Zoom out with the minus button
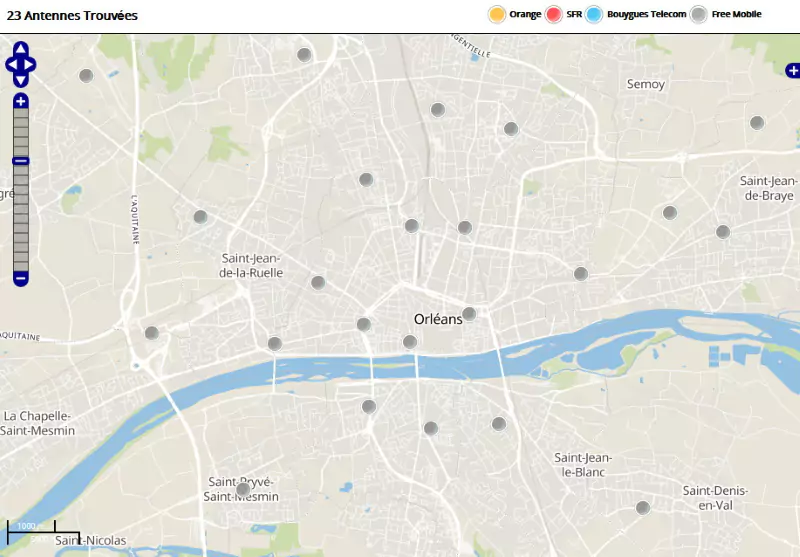Image resolution: width=800 pixels, height=557 pixels. click(21, 277)
